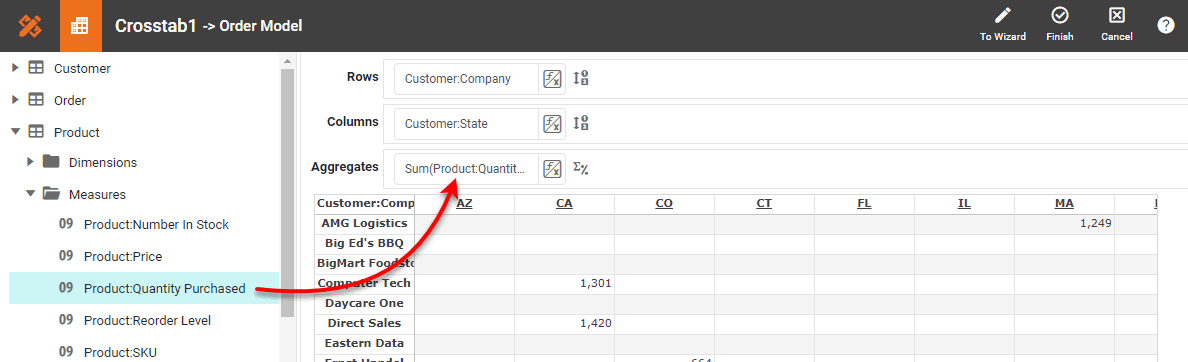This screenshot has width=1188, height=362.
Task: Click the MA column header
Action: click(1064, 204)
